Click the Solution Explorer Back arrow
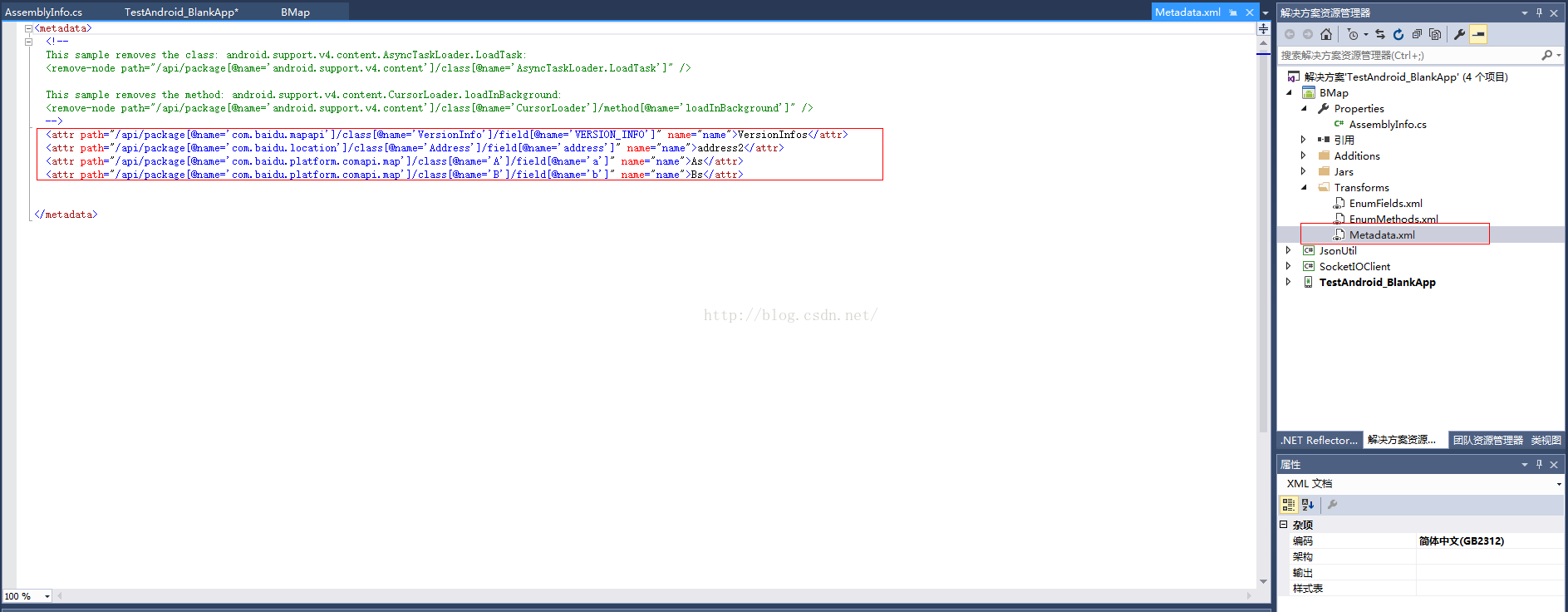This screenshot has height=612, width=1568. tap(1290, 34)
